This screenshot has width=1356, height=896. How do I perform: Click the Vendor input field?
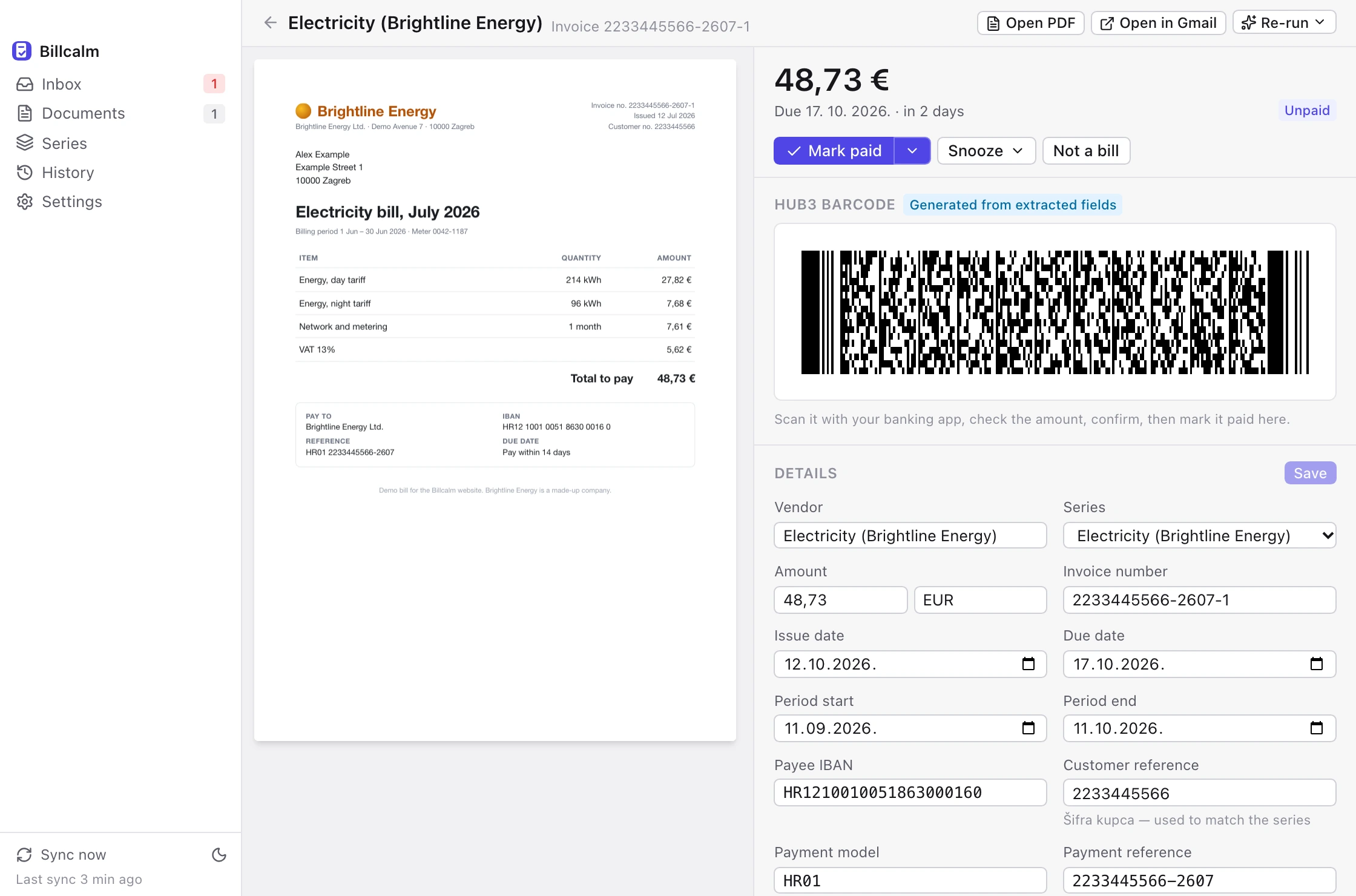pyautogui.click(x=910, y=535)
